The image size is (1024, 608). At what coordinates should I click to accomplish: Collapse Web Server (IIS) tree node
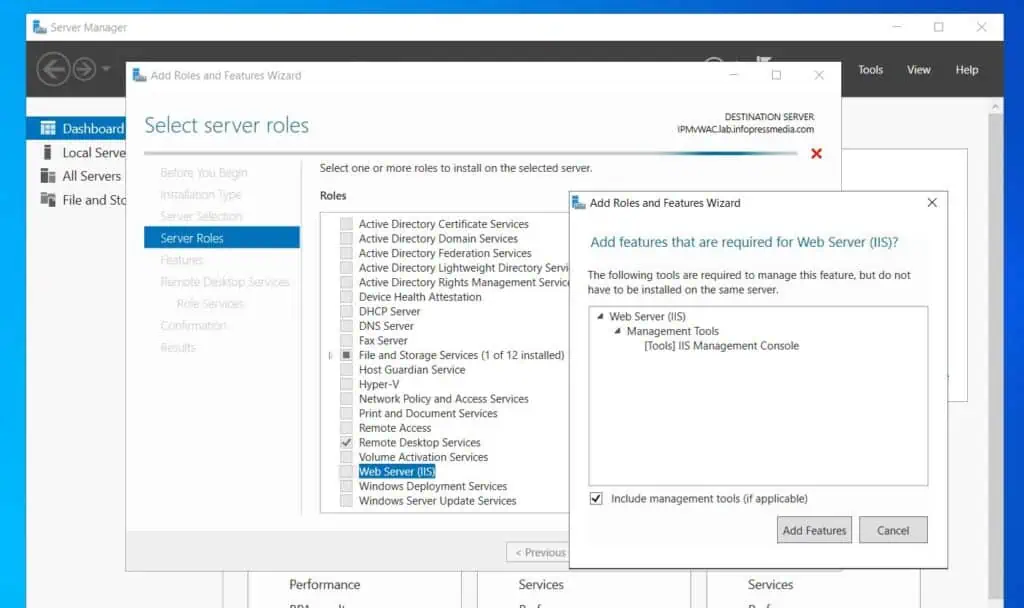600,316
